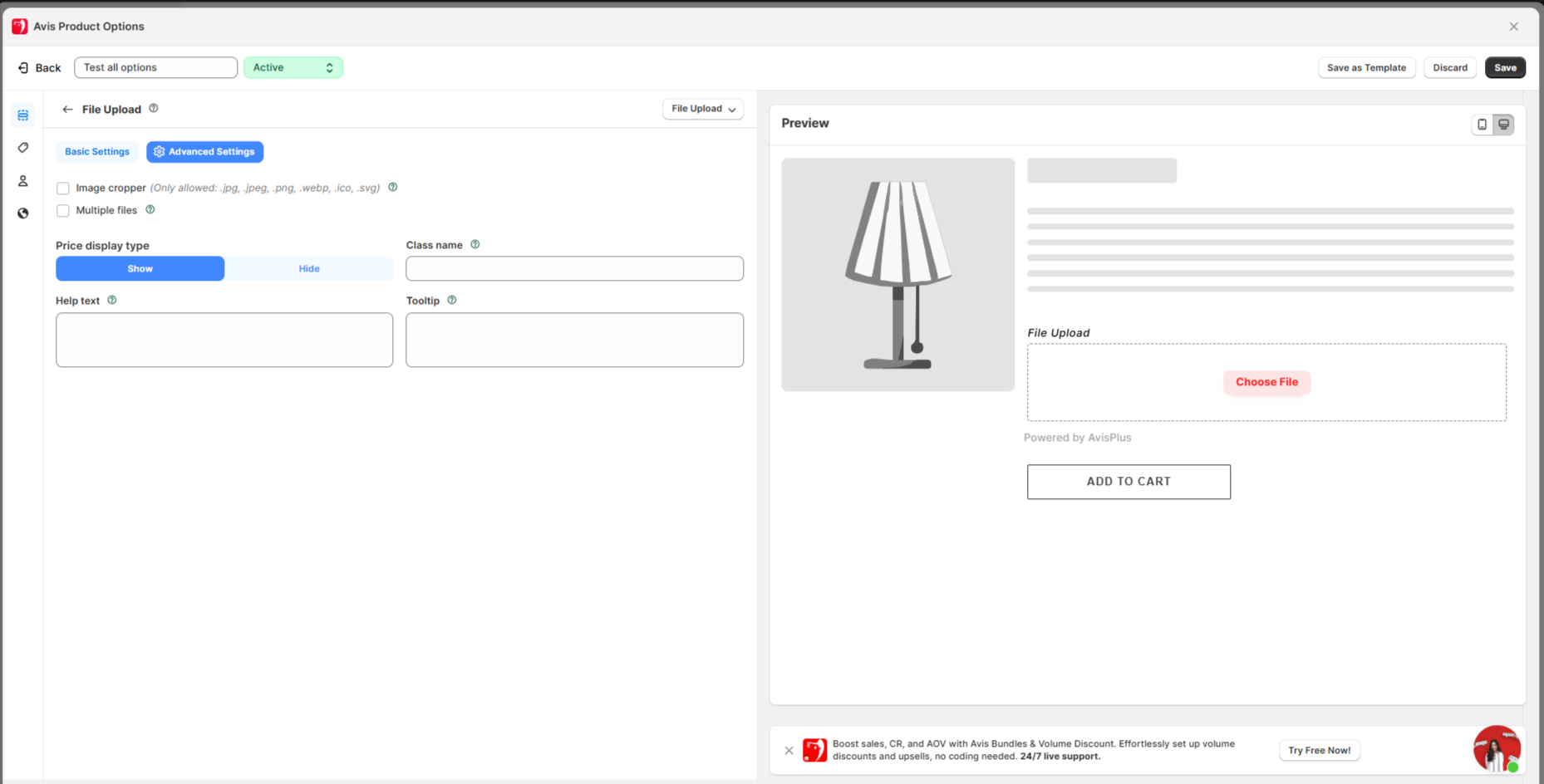Switch preview to desktop view
The width and height of the screenshot is (1544, 784).
pyautogui.click(x=1503, y=125)
